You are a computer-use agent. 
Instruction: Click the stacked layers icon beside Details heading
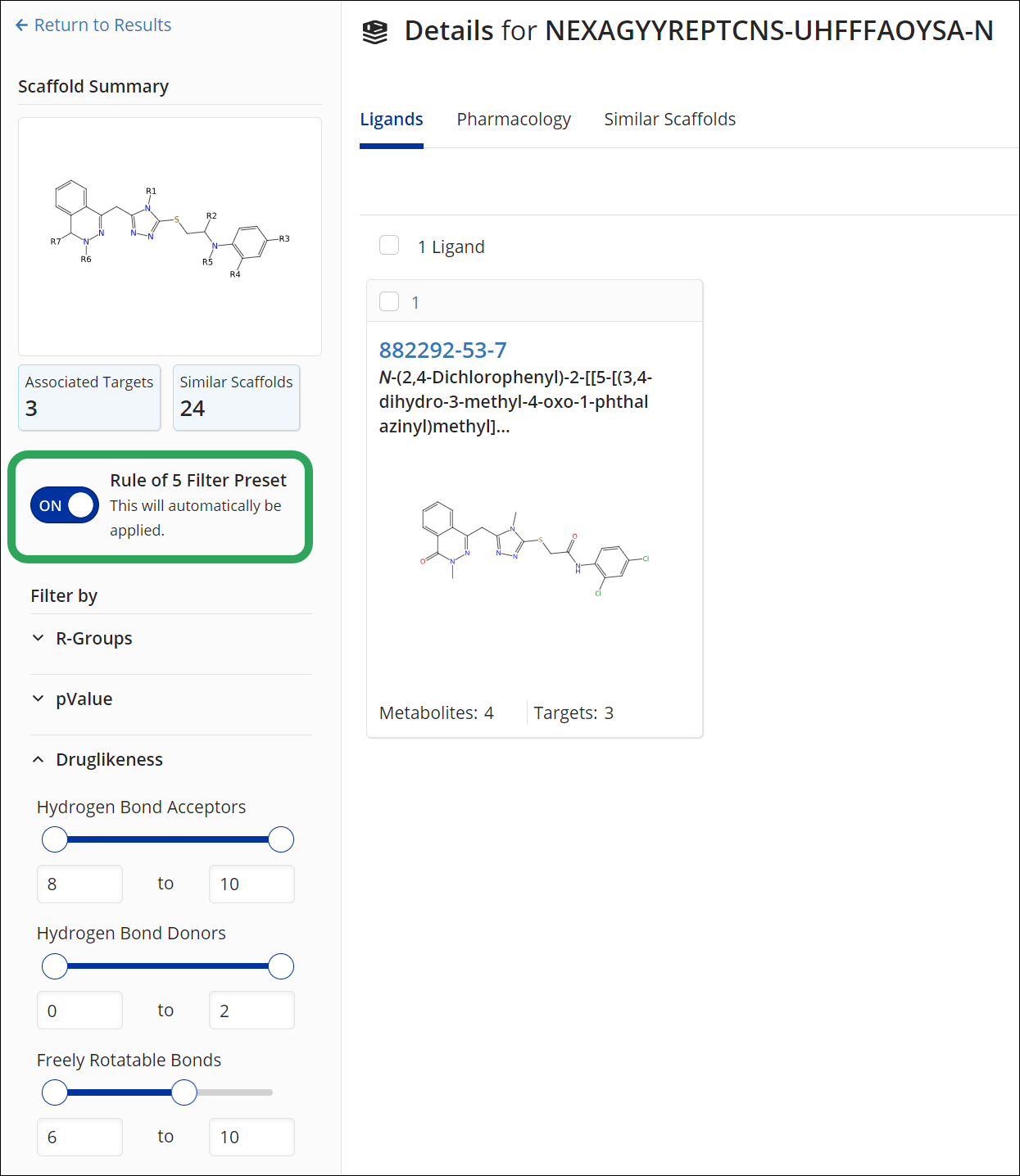tap(375, 32)
